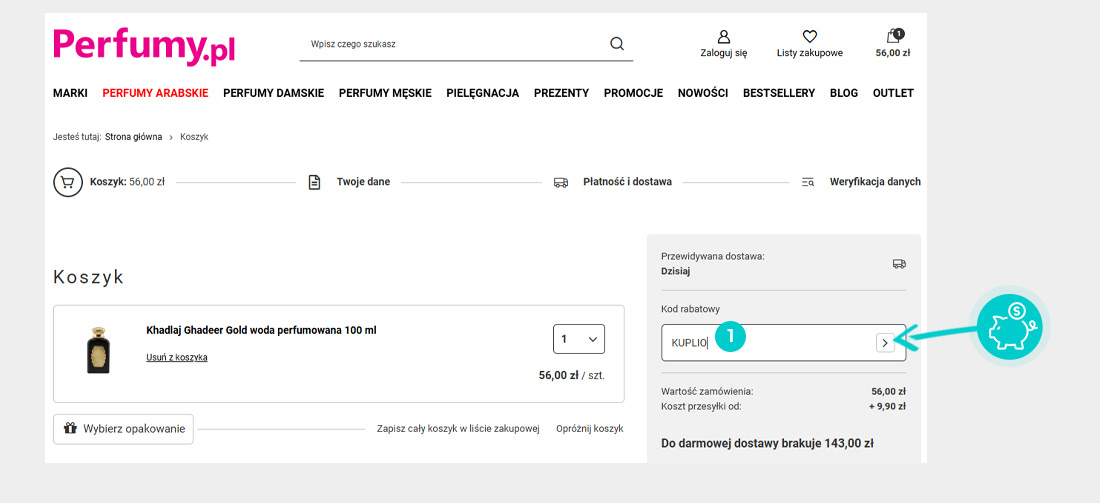This screenshot has width=1100, height=503.
Task: Open NOWOŚCI menu
Action: click(703, 93)
